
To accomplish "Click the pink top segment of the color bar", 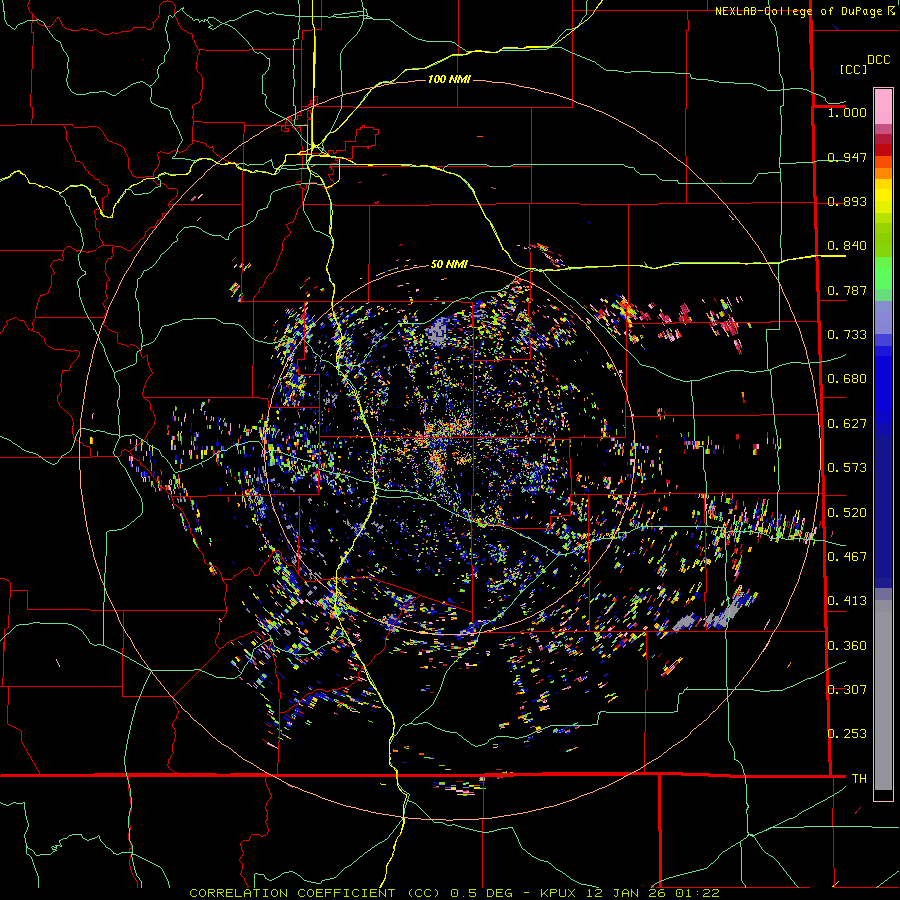I will (x=883, y=106).
